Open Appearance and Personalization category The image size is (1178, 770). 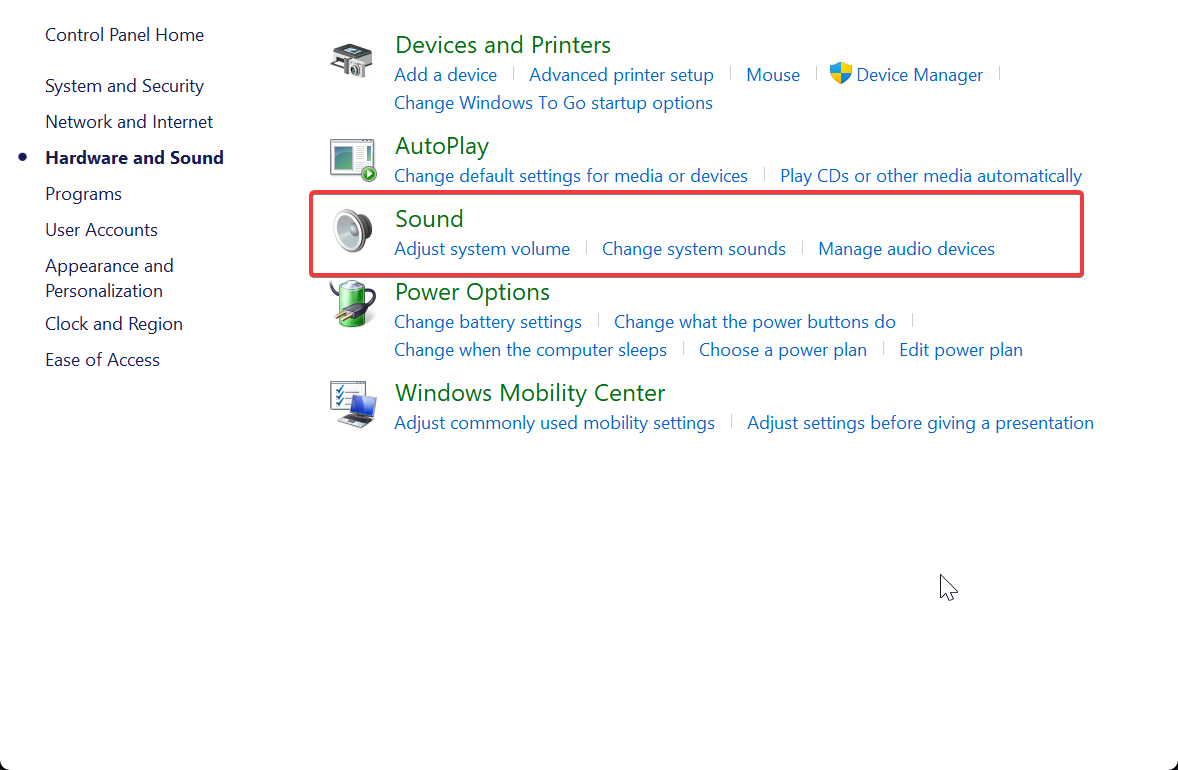(110, 278)
